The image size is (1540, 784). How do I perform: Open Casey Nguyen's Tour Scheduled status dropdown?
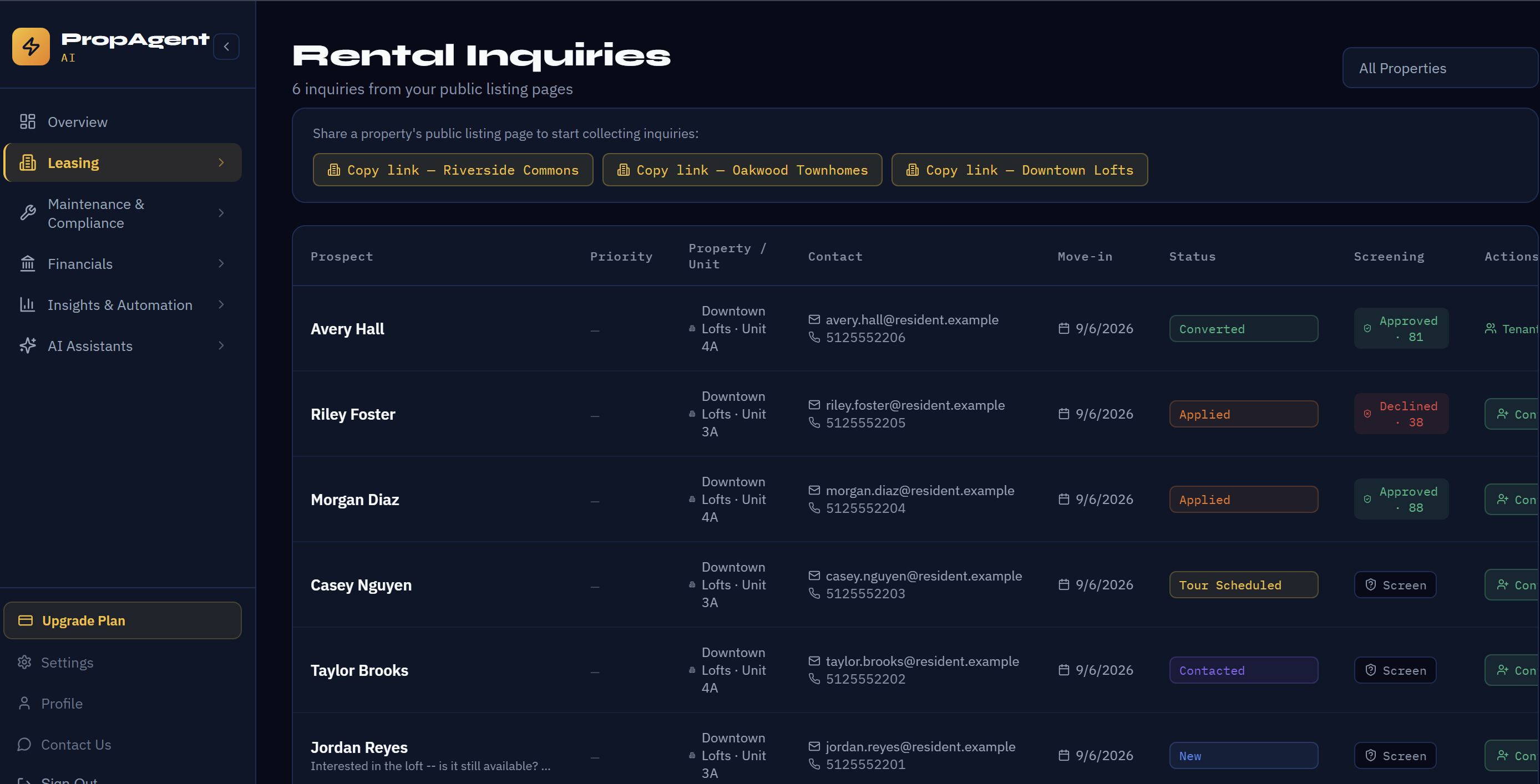pos(1243,585)
